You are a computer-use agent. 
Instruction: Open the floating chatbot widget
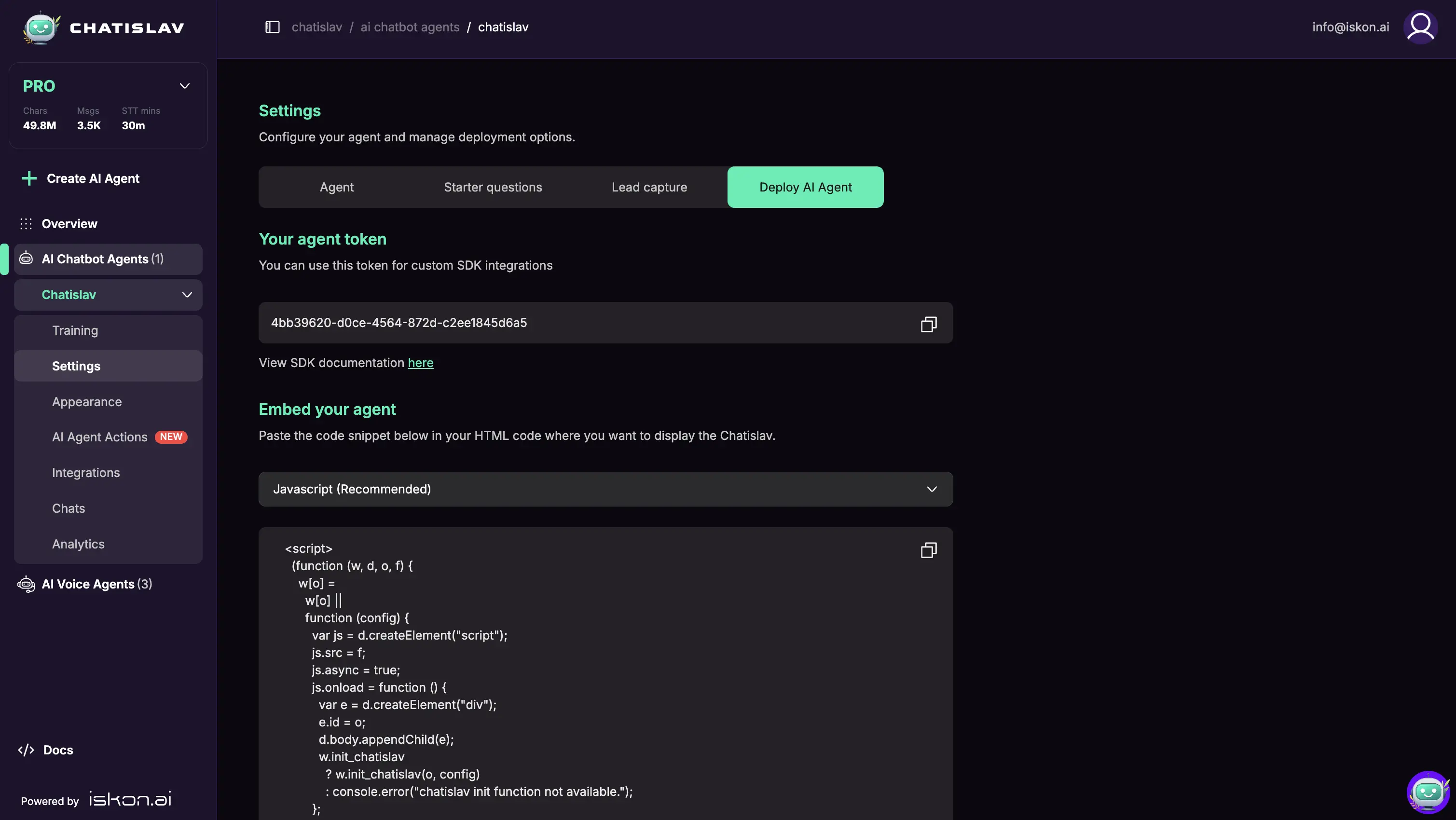[x=1428, y=792]
